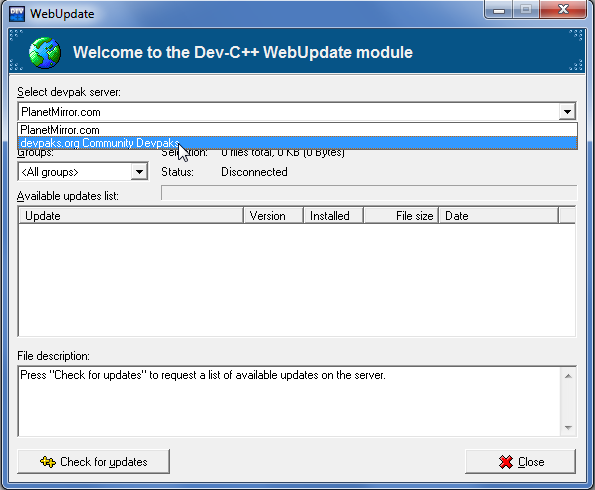
Task: Click the file description scroll down arrow
Action: pos(568,428)
